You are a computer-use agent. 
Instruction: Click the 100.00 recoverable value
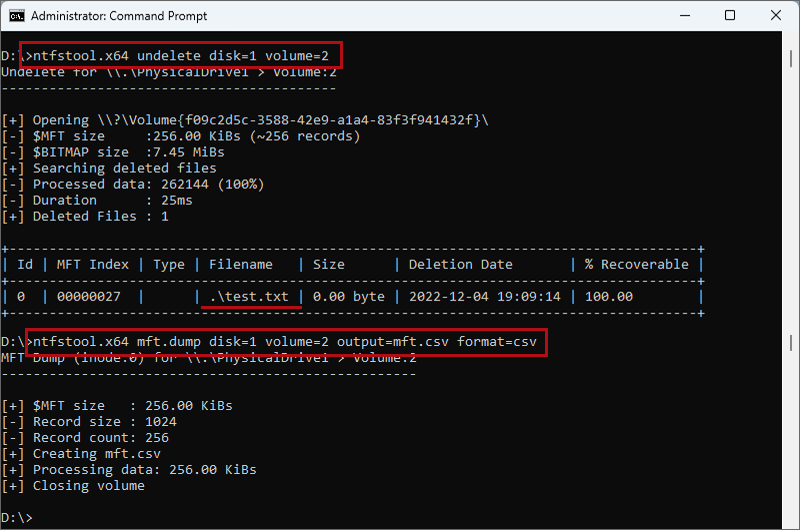609,296
